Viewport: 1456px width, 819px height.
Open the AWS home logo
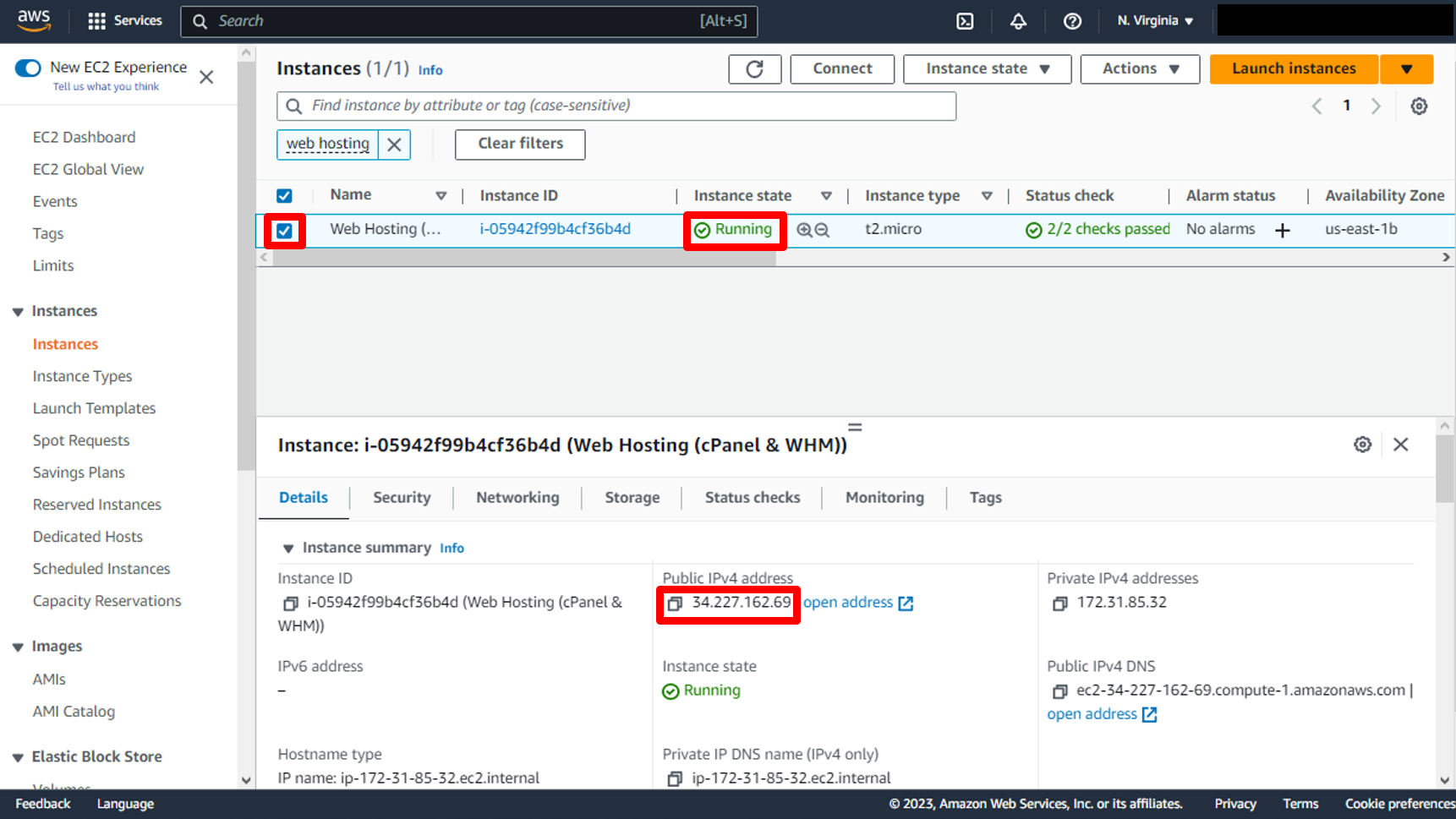click(x=34, y=20)
